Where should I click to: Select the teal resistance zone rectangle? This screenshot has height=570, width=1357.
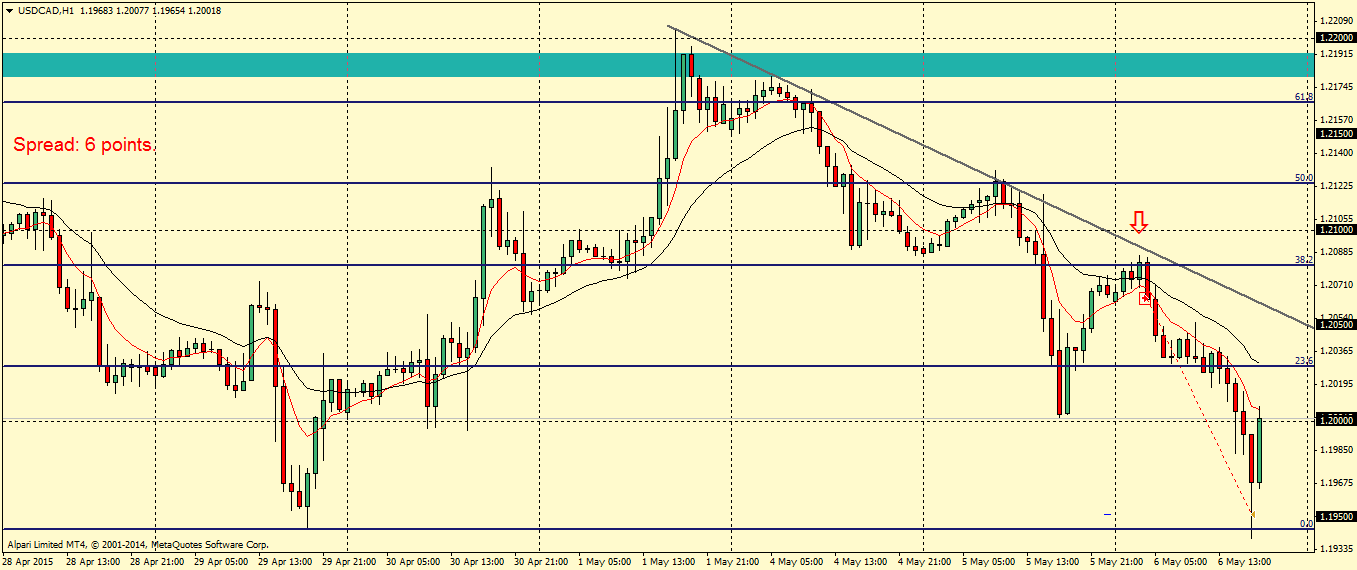[x=657, y=65]
